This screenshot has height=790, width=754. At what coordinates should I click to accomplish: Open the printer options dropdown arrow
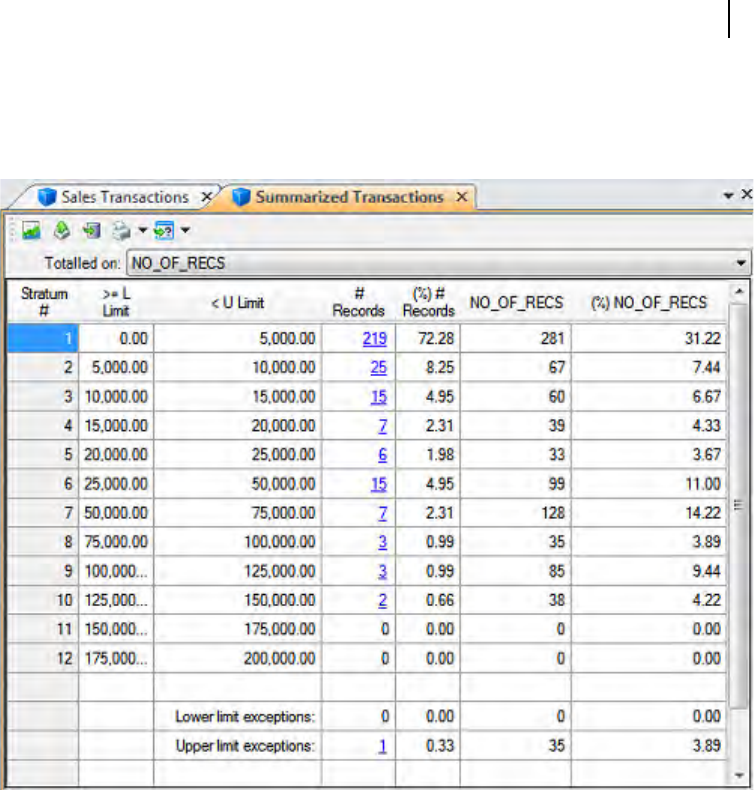click(x=142, y=231)
